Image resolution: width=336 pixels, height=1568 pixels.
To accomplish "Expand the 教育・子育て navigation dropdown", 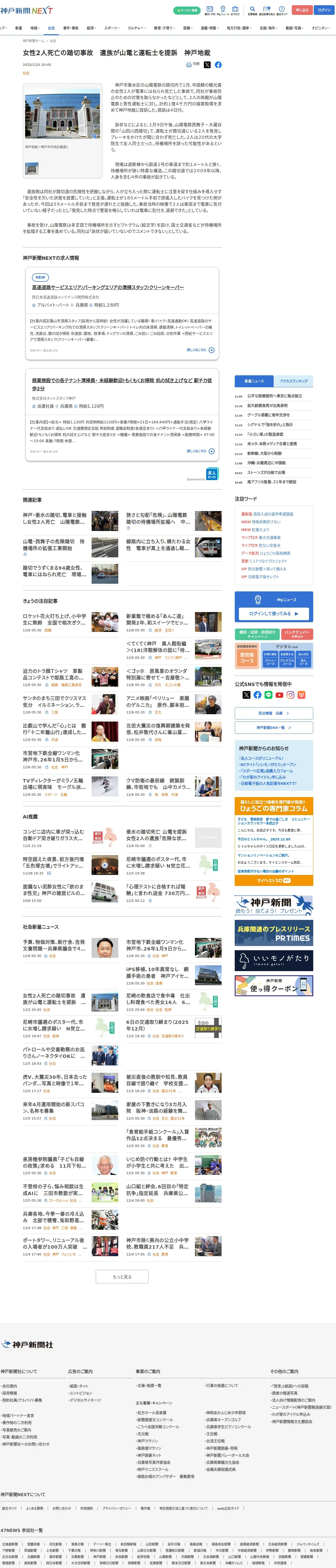I will (x=165, y=28).
